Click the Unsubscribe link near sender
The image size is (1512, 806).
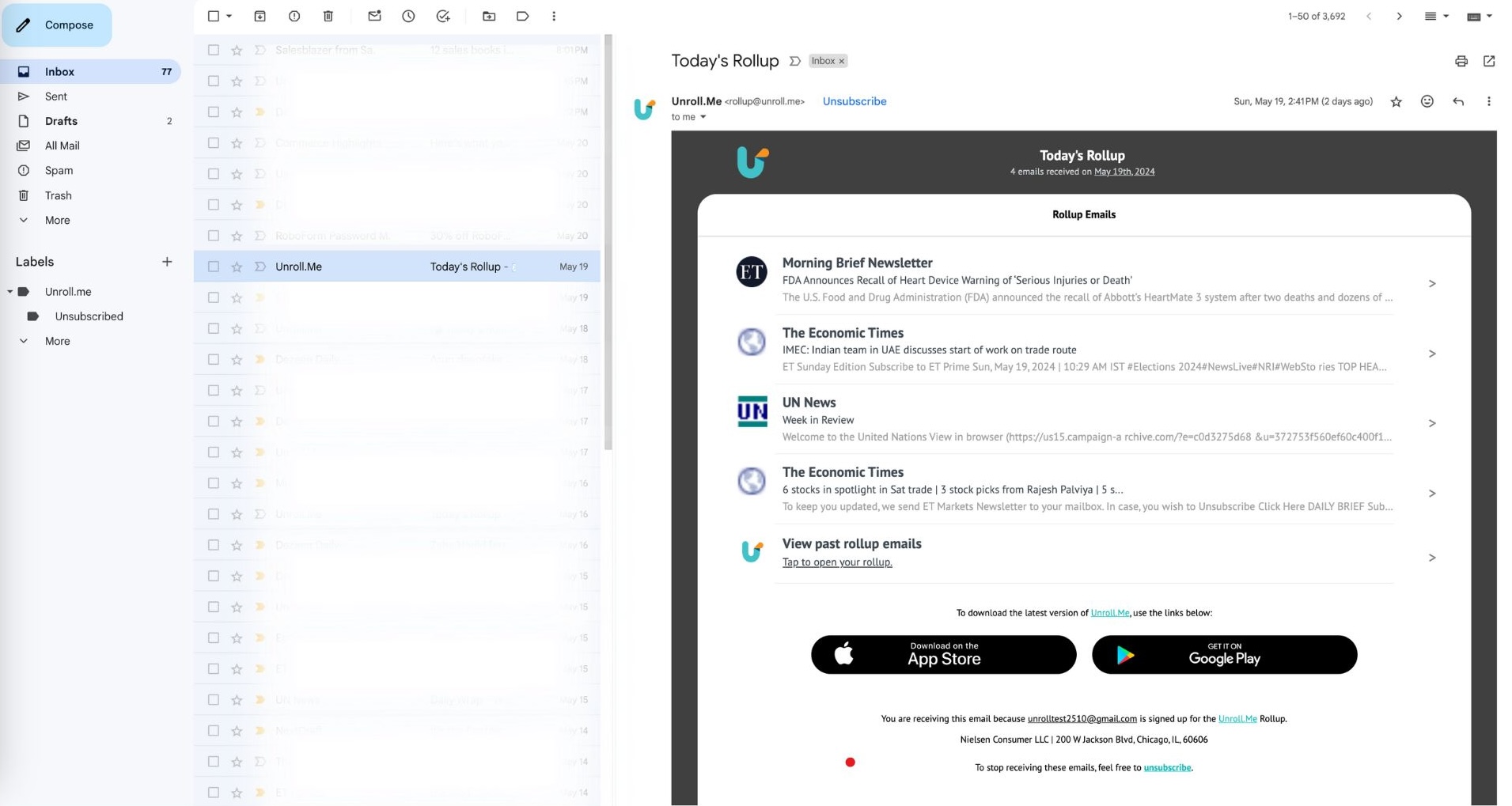[x=855, y=101]
